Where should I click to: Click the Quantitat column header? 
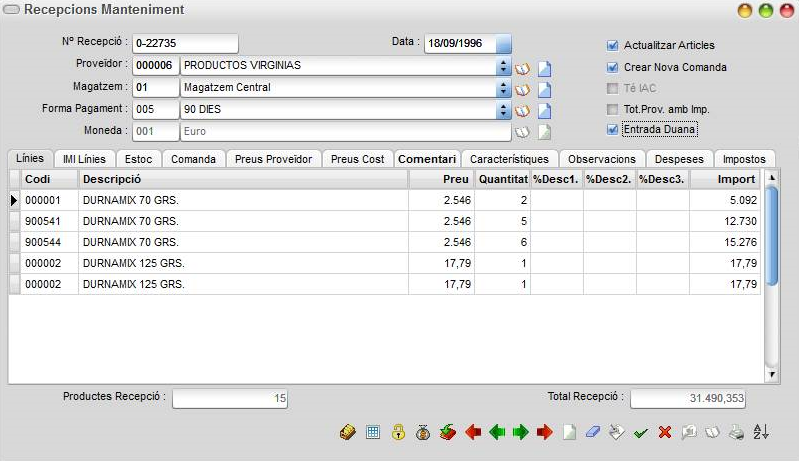pos(502,179)
